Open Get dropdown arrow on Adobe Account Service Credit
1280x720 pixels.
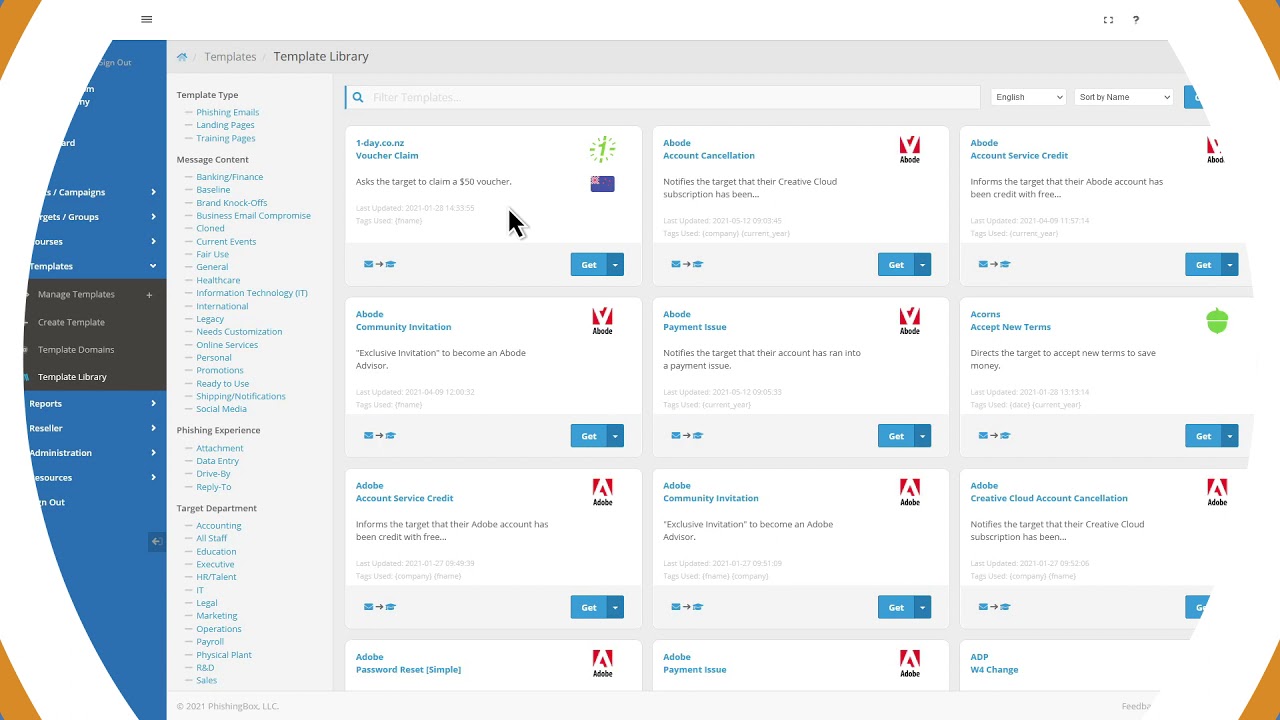tap(615, 607)
